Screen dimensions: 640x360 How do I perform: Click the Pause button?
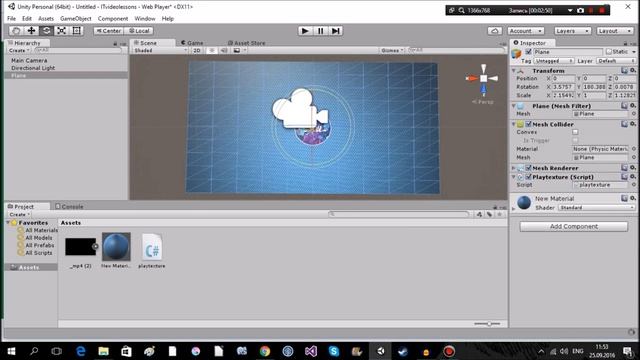point(320,31)
